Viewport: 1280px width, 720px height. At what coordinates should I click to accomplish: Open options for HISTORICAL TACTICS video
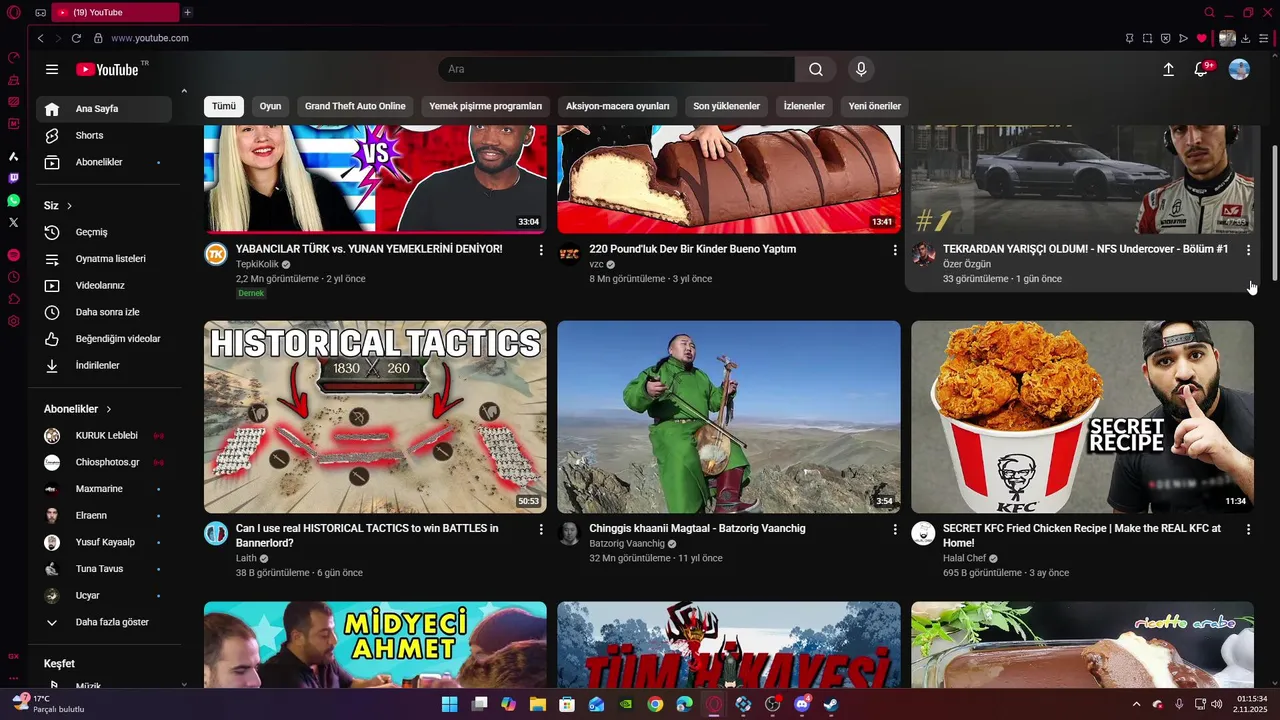click(541, 529)
